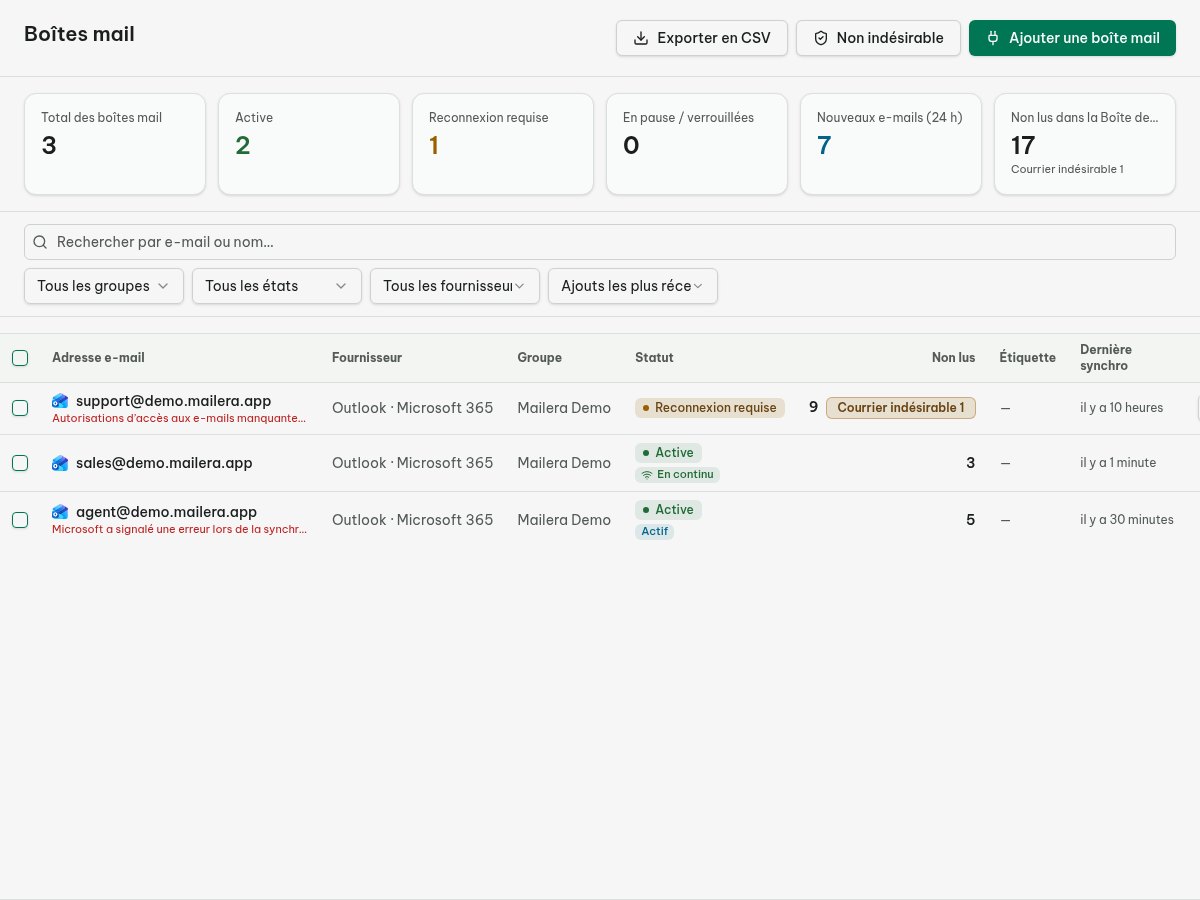Click the Active badge in agent row
The height and width of the screenshot is (900, 1200).
(669, 510)
